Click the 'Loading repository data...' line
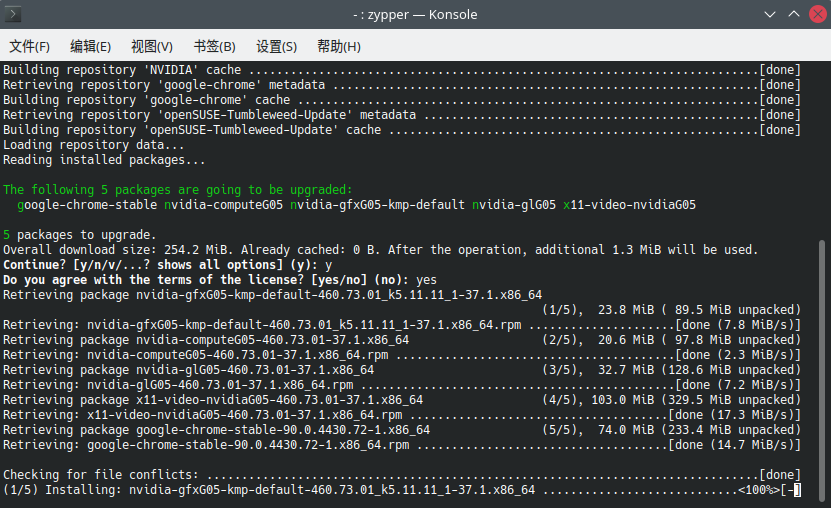Image resolution: width=831 pixels, height=508 pixels. click(x=94, y=145)
